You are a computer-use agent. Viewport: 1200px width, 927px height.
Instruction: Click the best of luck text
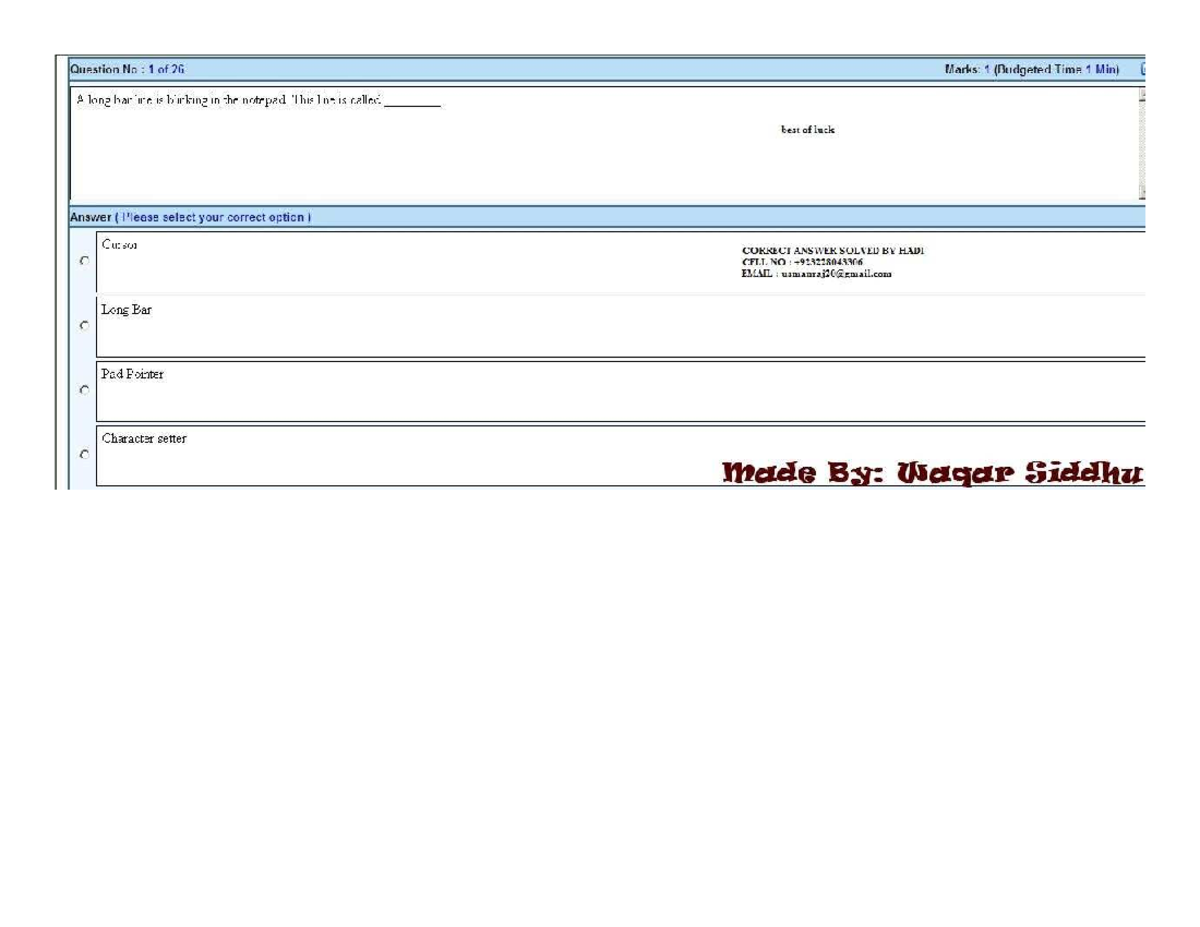click(x=808, y=130)
